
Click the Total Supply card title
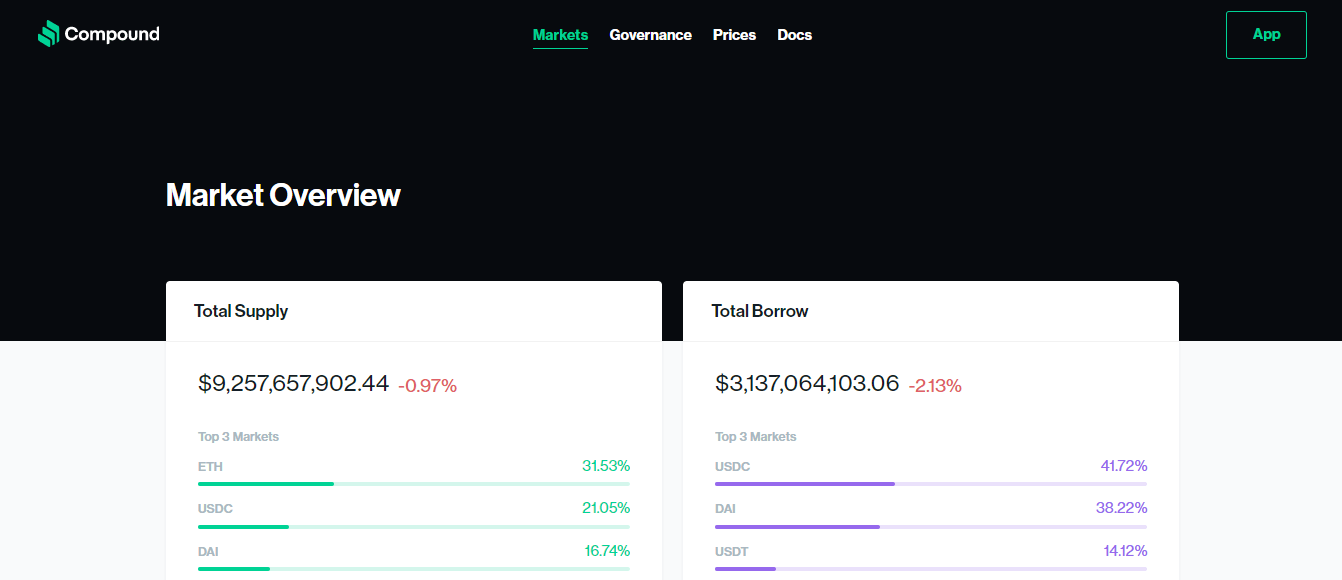[x=241, y=311]
